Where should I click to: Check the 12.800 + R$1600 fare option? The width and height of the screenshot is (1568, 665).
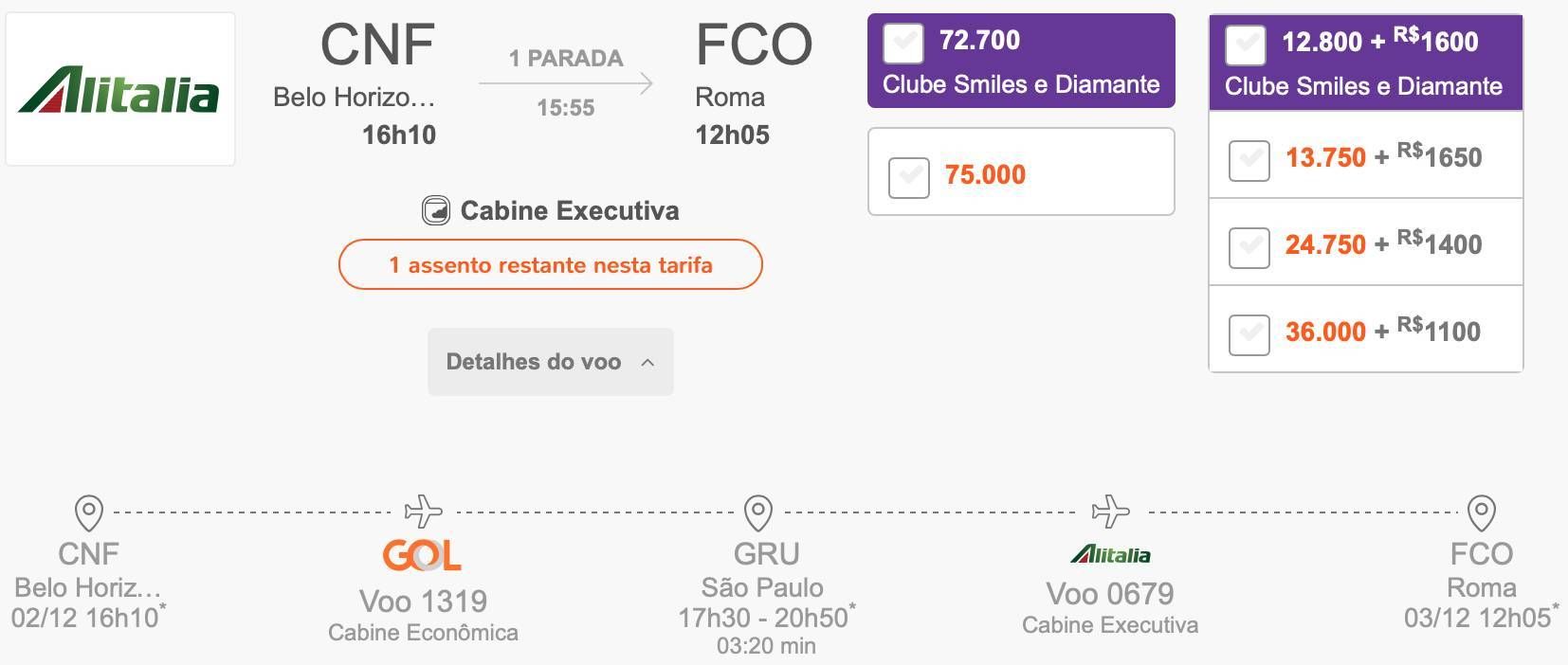(x=1245, y=44)
